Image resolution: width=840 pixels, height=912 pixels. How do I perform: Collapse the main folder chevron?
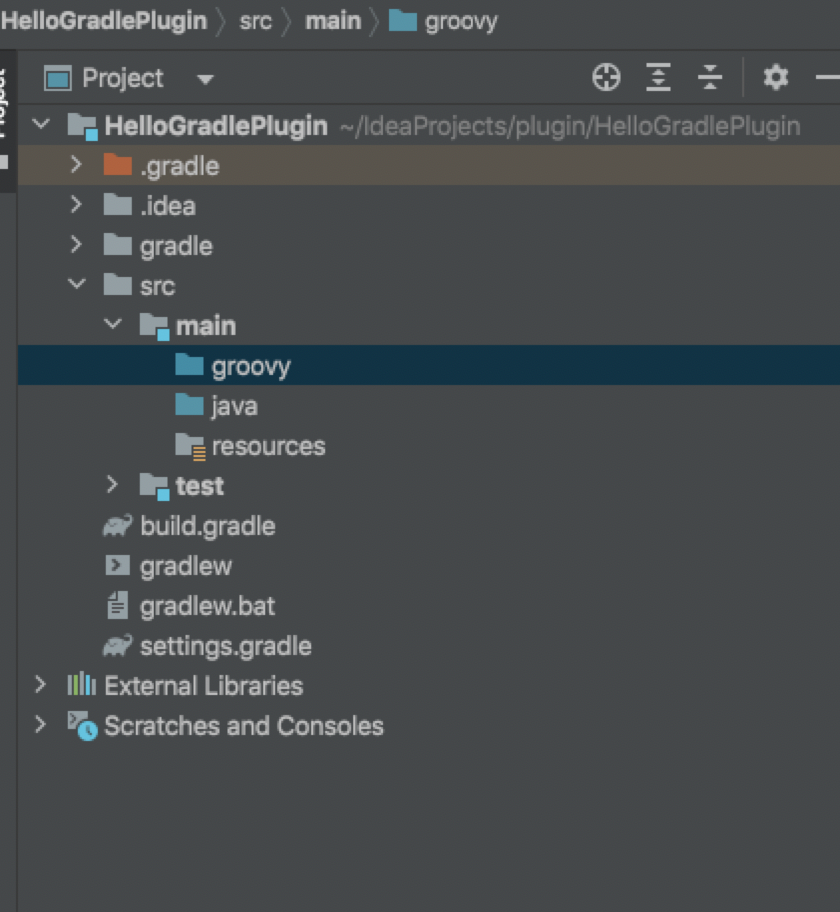coord(113,324)
